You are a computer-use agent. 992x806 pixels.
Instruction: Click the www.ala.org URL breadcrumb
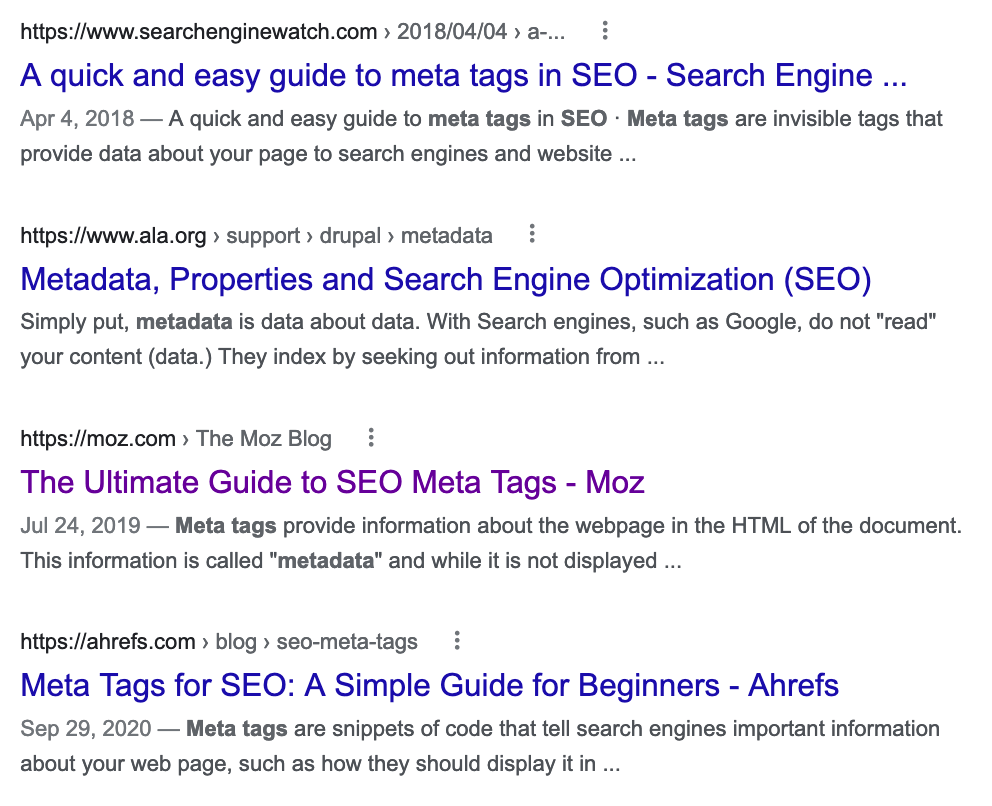(x=113, y=236)
